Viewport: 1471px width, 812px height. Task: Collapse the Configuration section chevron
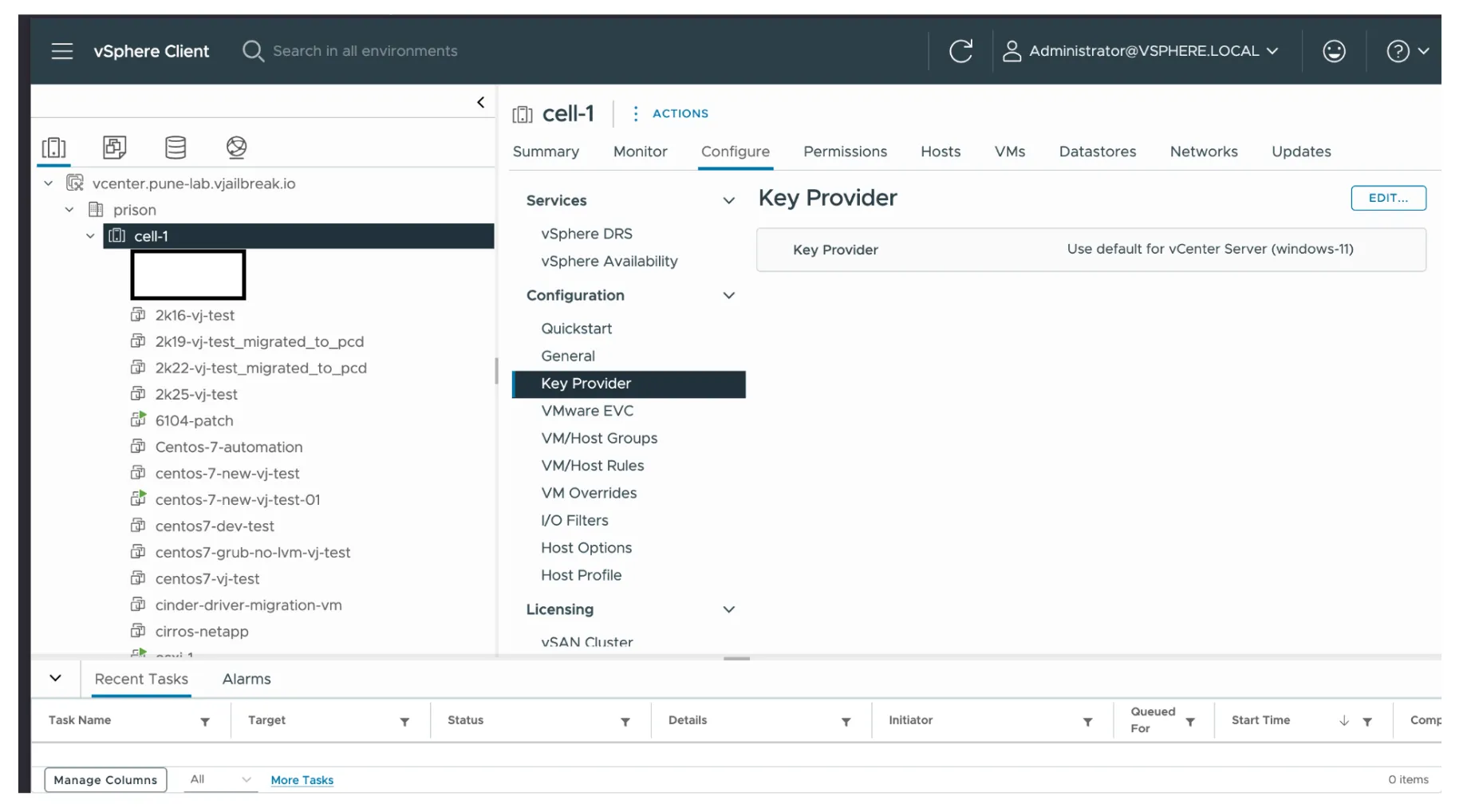tap(728, 295)
